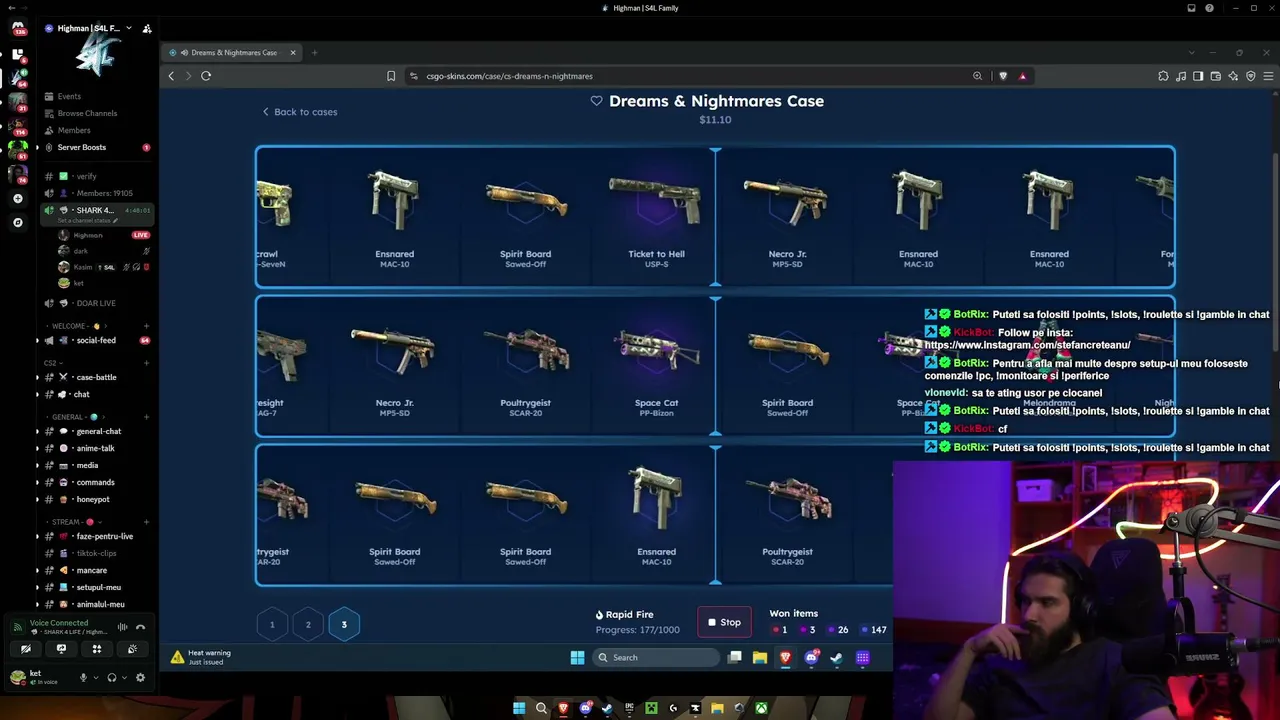Open Discord Discover compass icon
This screenshot has width=1280, height=720.
(18, 222)
